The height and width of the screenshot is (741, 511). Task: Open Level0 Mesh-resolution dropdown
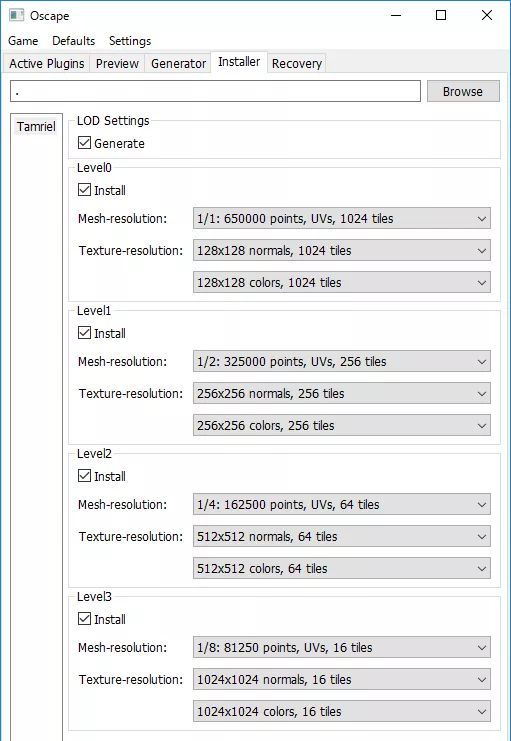point(341,218)
